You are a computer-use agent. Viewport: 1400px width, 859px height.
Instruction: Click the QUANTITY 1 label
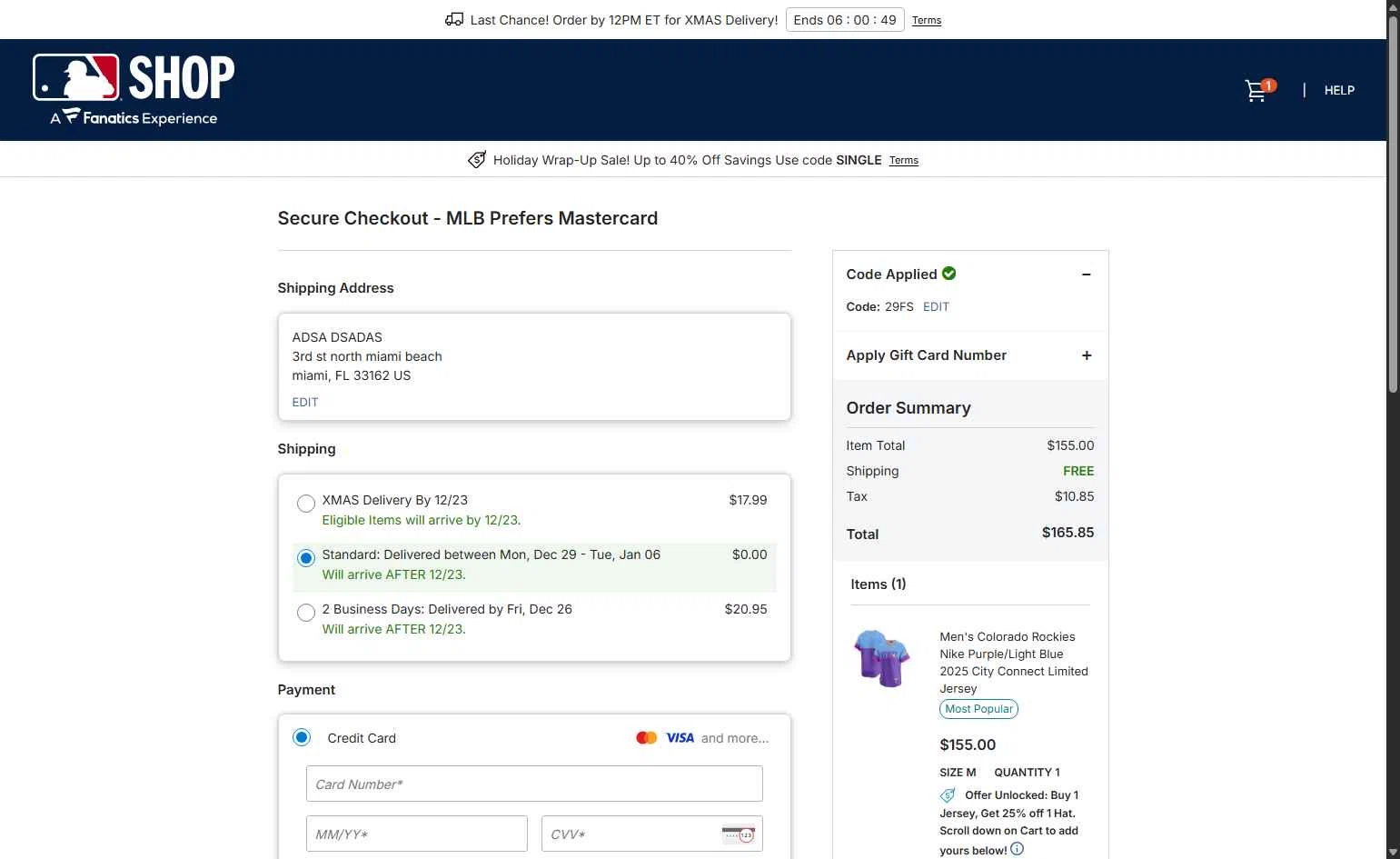point(1027,773)
